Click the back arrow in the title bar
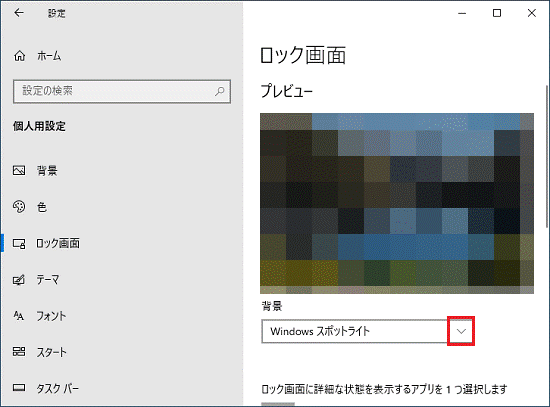The width and height of the screenshot is (550, 407). coord(19,13)
